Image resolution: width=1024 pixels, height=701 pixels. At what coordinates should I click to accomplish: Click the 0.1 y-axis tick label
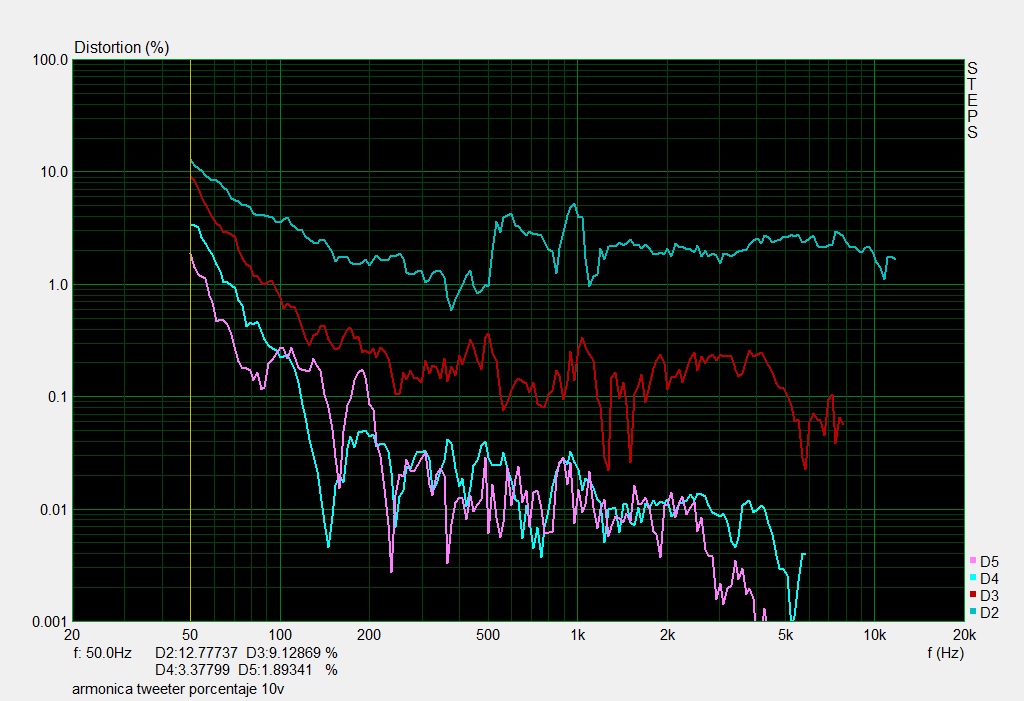[57, 397]
